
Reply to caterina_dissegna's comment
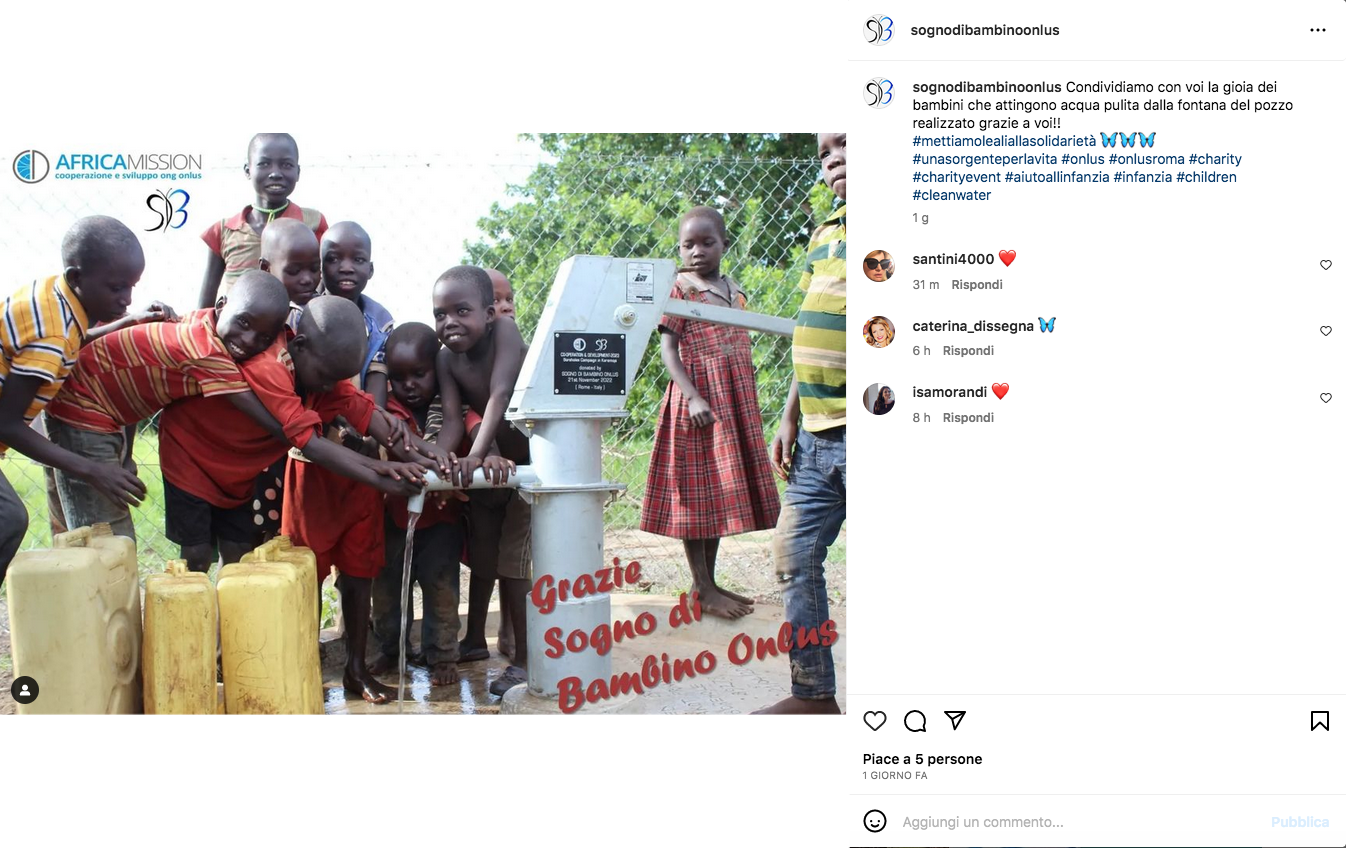pos(968,351)
